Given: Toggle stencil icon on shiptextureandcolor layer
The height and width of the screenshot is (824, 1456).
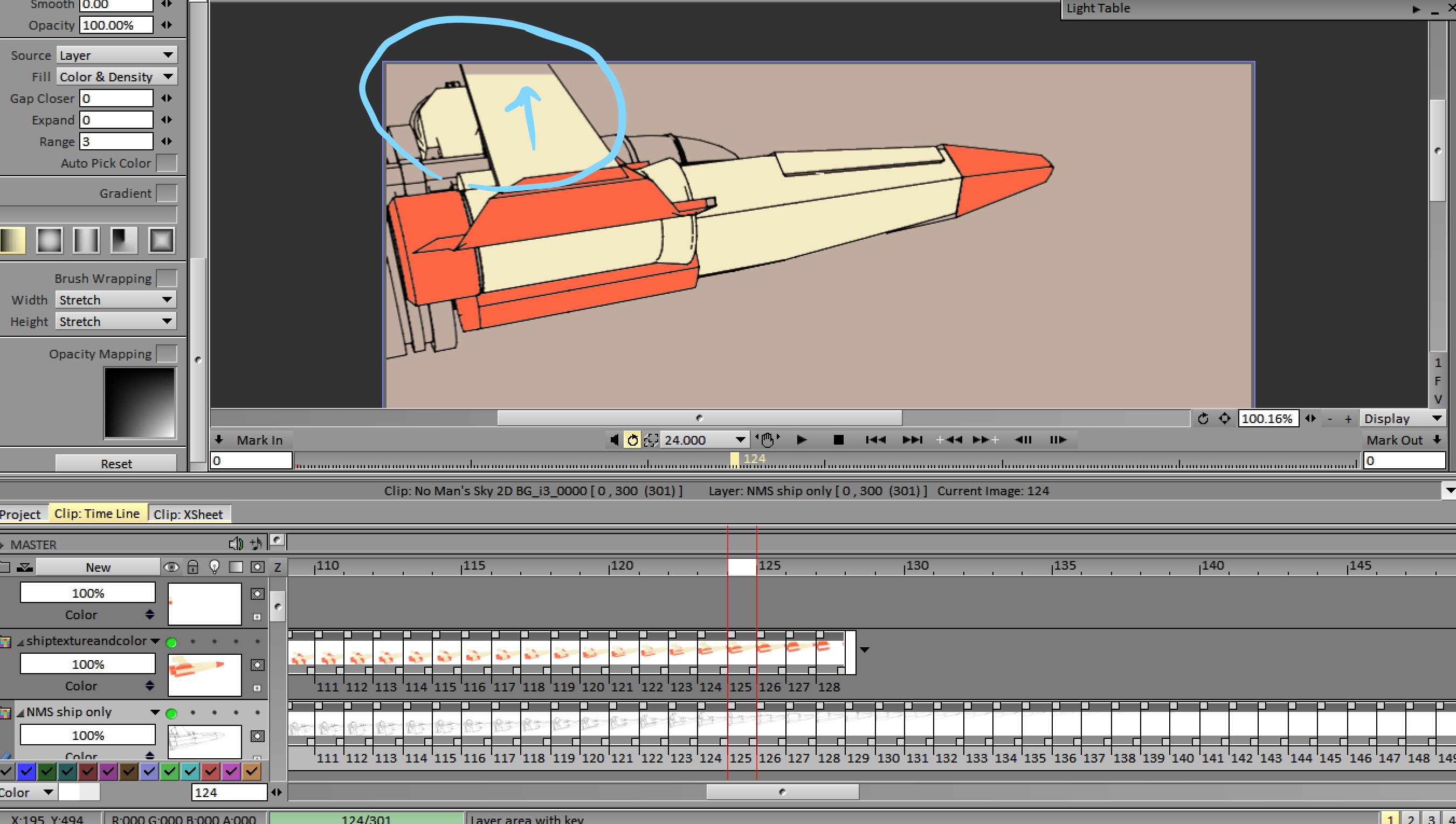Looking at the screenshot, I should (x=257, y=665).
